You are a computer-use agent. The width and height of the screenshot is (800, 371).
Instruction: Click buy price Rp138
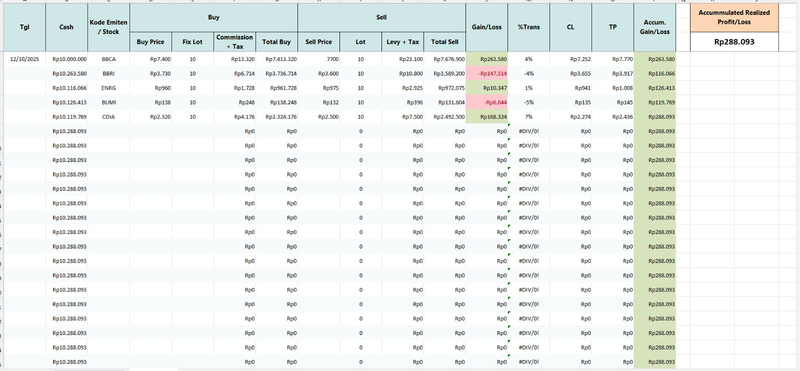[151, 102]
